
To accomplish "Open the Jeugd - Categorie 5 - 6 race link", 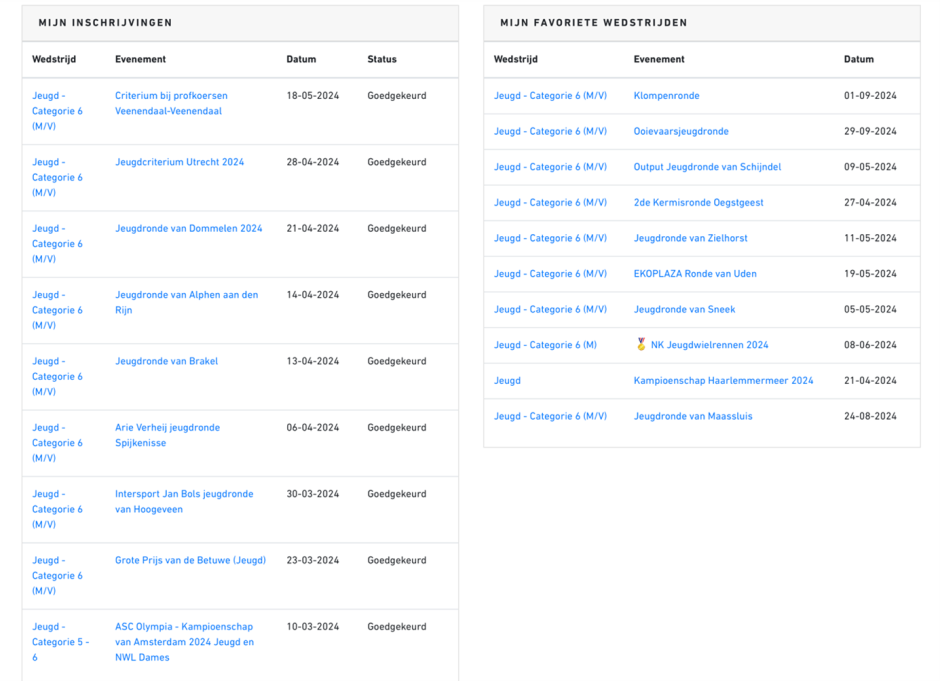I will [x=60, y=642].
